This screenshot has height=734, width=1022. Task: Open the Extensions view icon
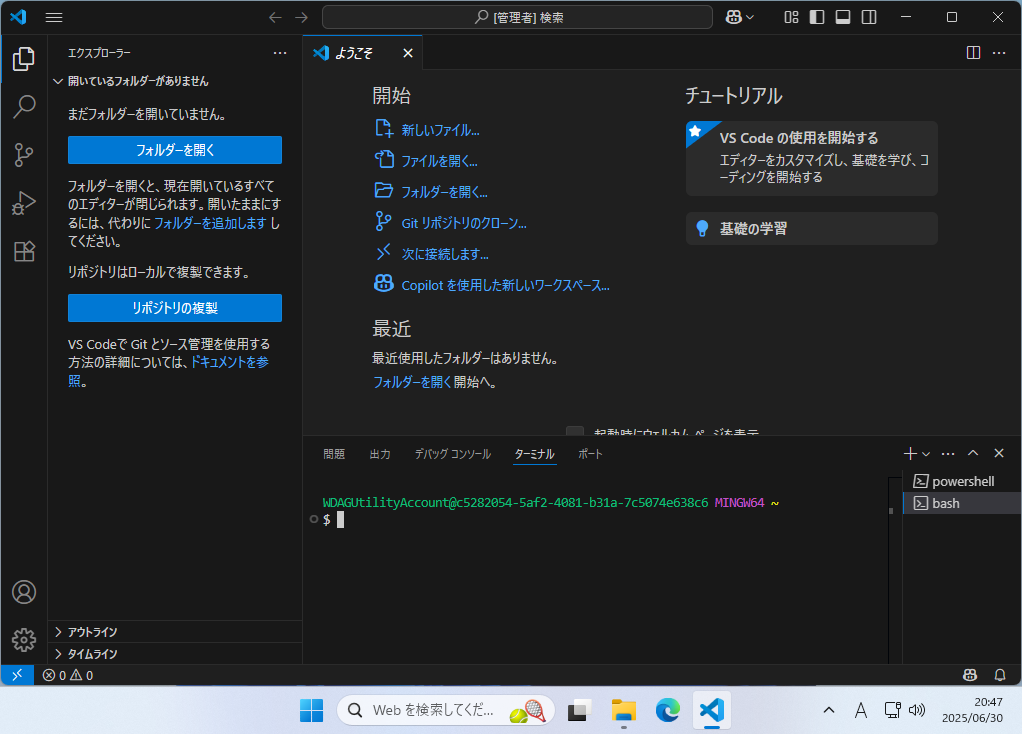[23, 251]
